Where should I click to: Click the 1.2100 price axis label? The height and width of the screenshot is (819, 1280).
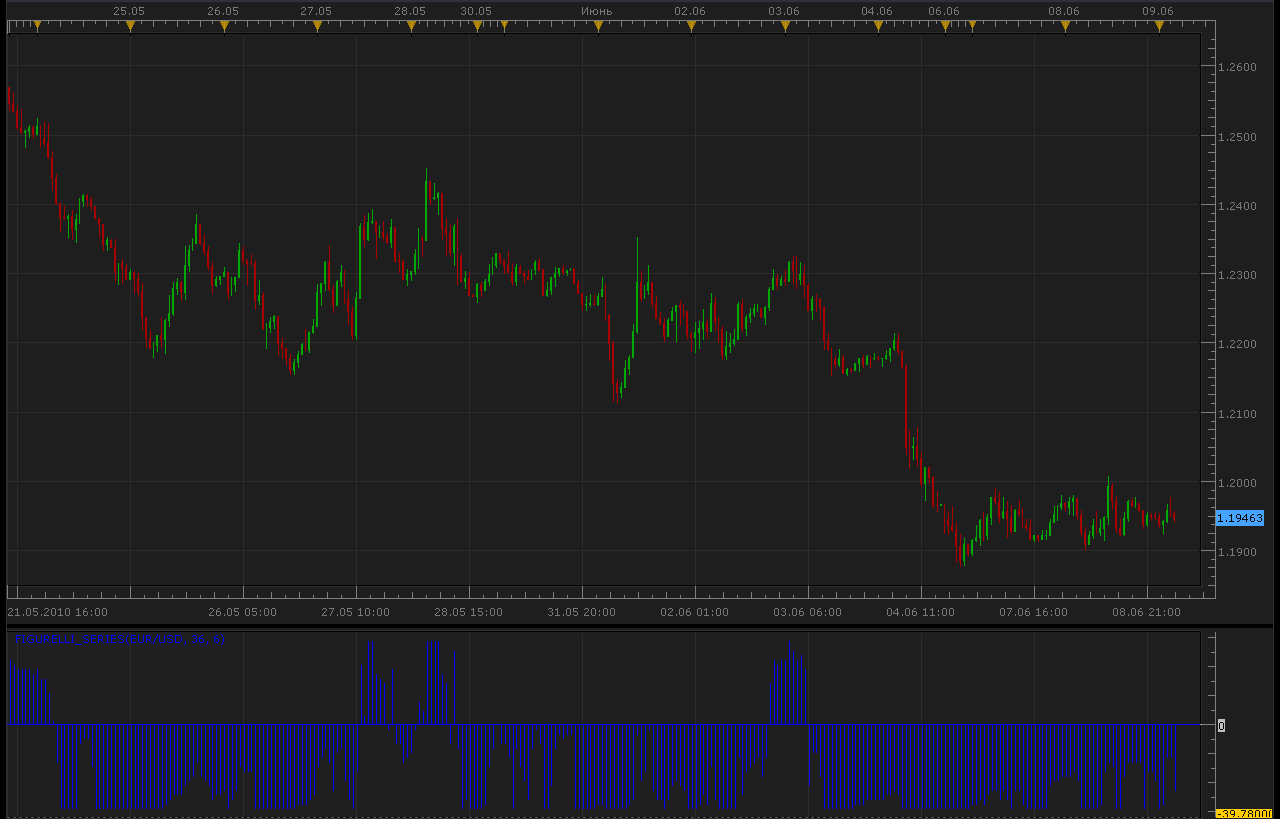click(1237, 413)
